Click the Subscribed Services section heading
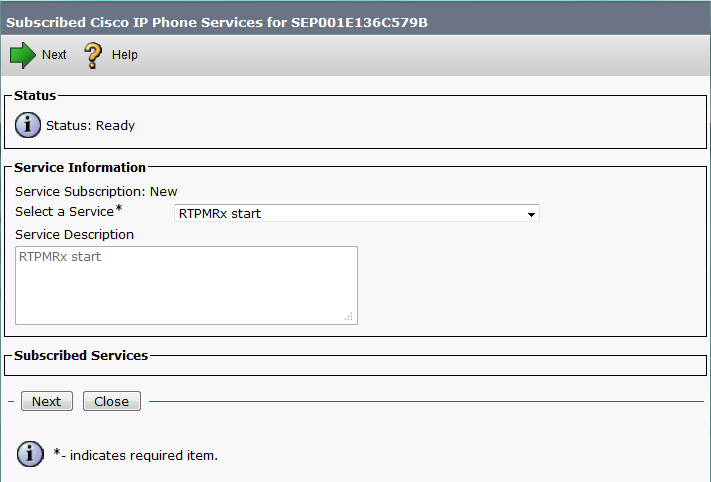The image size is (711, 482). click(81, 355)
